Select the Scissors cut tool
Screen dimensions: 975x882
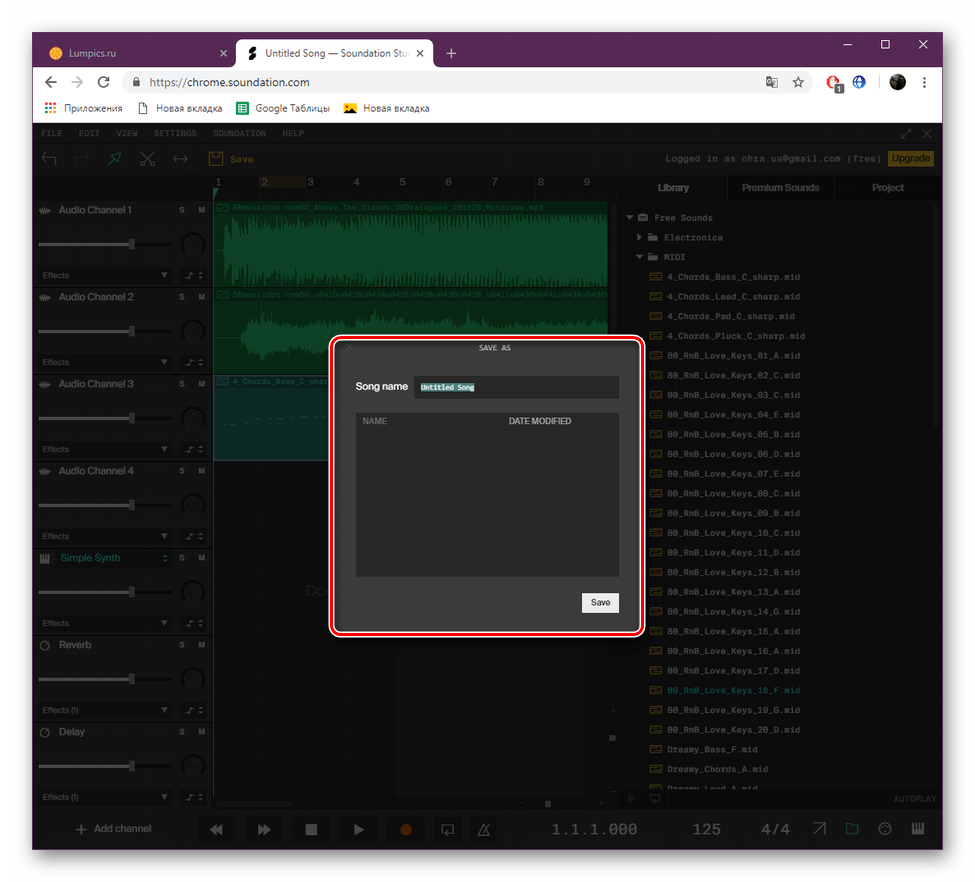click(147, 158)
